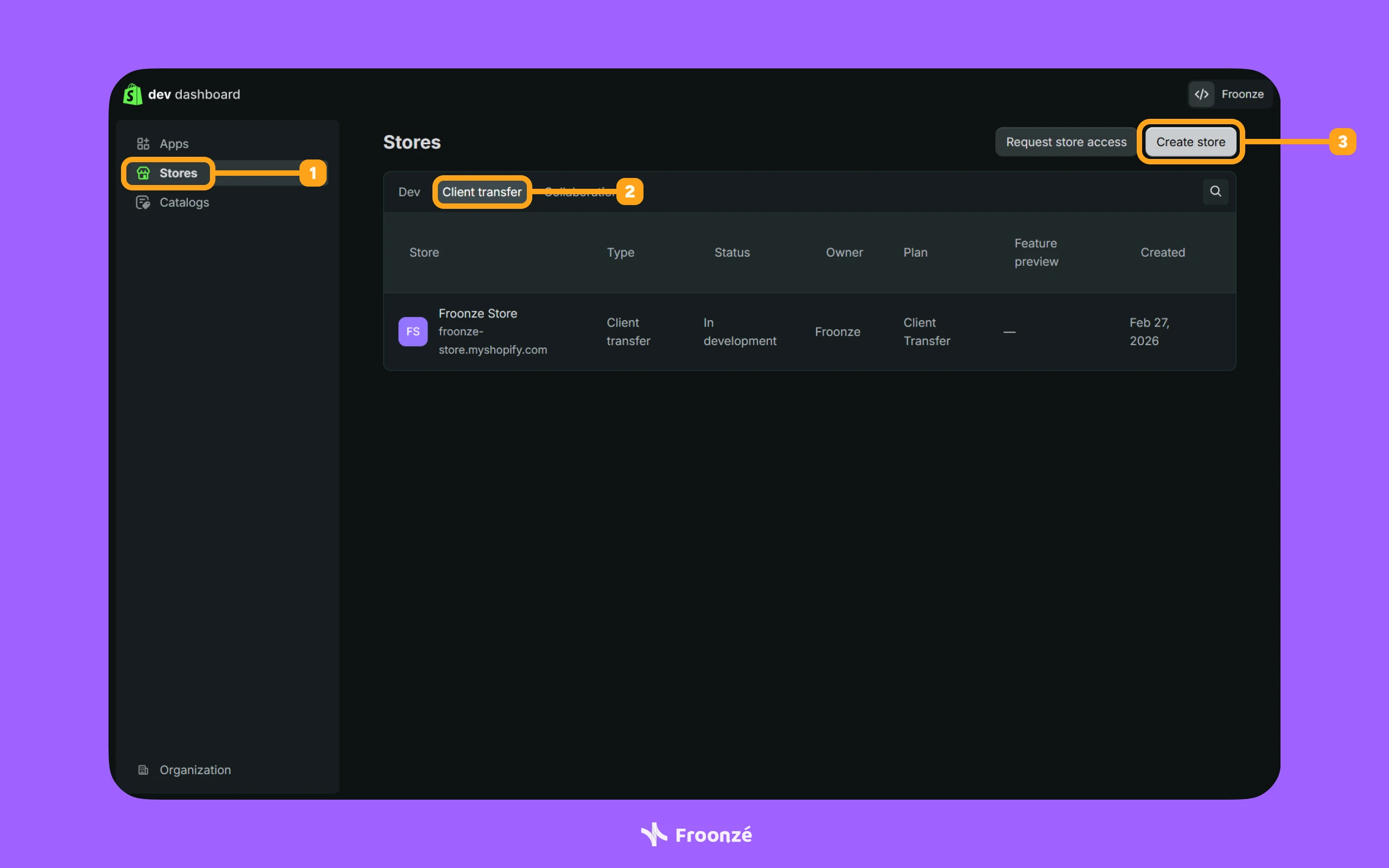The width and height of the screenshot is (1389, 868).
Task: Open the Froonze Store row name
Action: [x=477, y=314]
